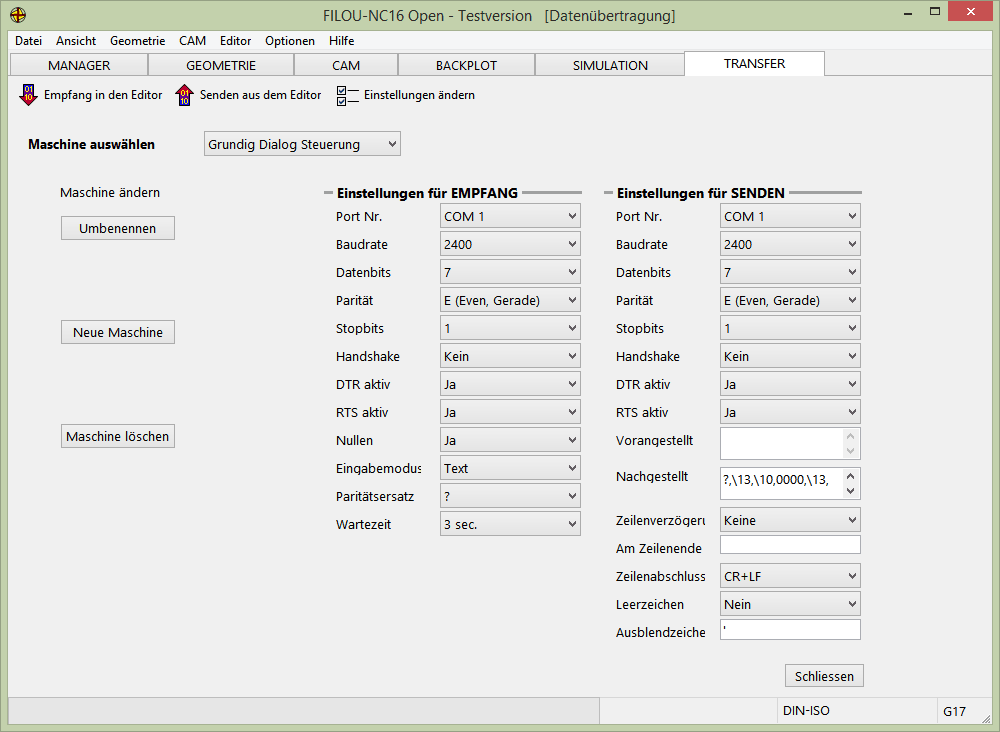The image size is (1000, 732).
Task: Open EMPFANG Datenbits dropdown
Action: [x=510, y=272]
